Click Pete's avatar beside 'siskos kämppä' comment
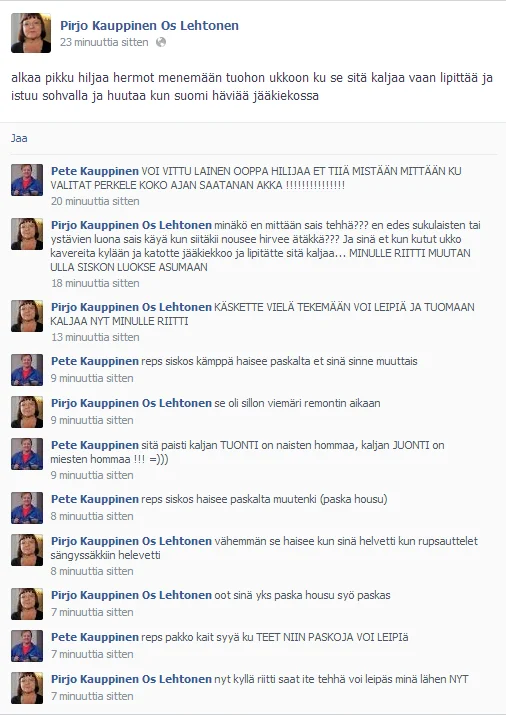This screenshot has width=506, height=715. pos(27,370)
